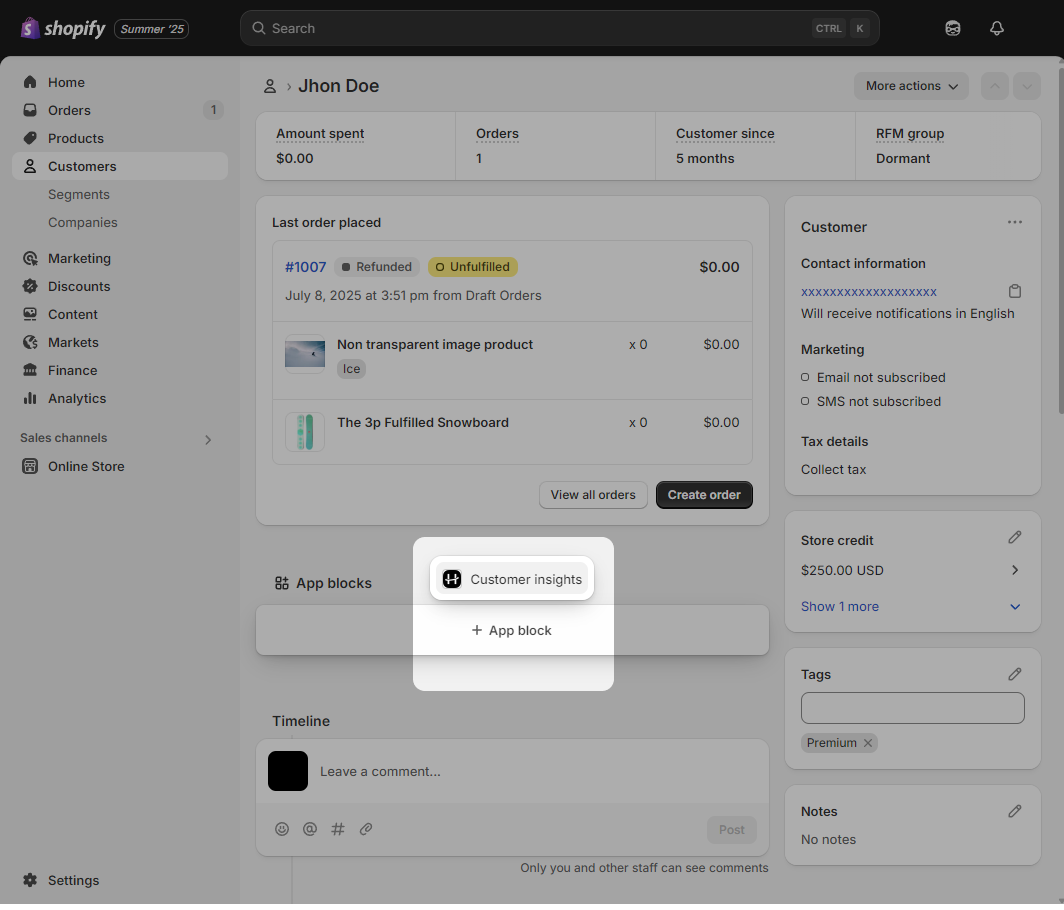Click the mention @ icon

pos(310,829)
